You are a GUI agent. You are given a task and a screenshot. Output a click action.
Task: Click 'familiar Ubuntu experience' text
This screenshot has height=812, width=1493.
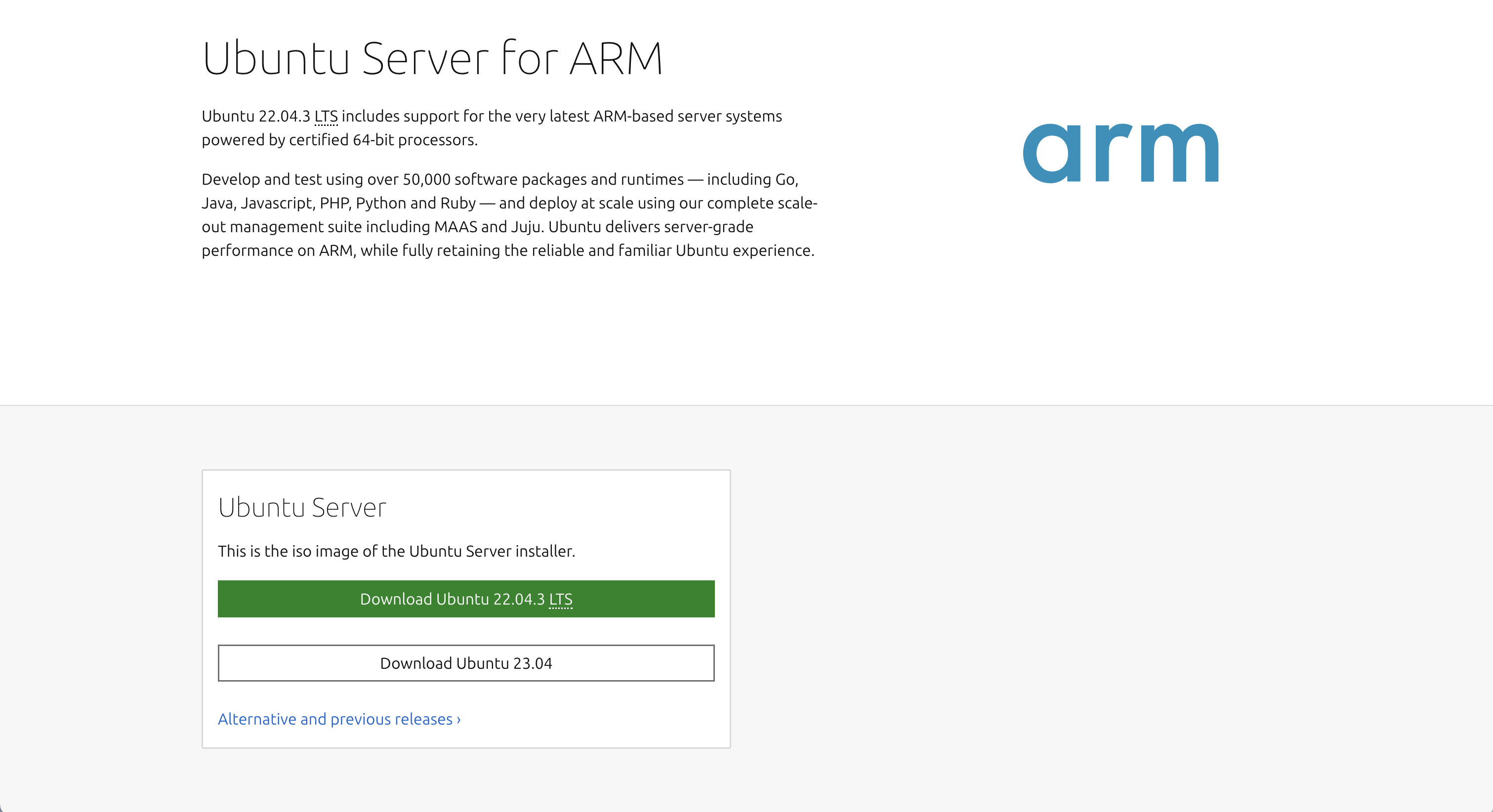click(715, 250)
